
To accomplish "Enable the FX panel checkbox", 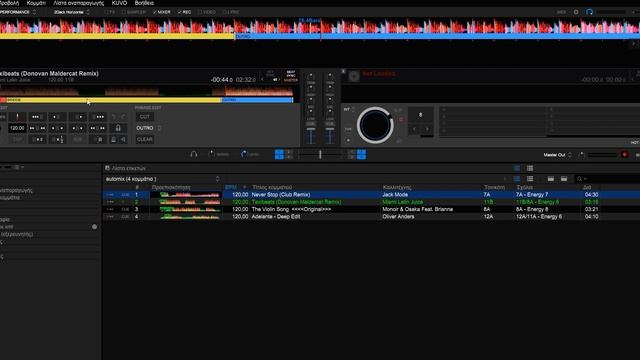I will point(109,12).
